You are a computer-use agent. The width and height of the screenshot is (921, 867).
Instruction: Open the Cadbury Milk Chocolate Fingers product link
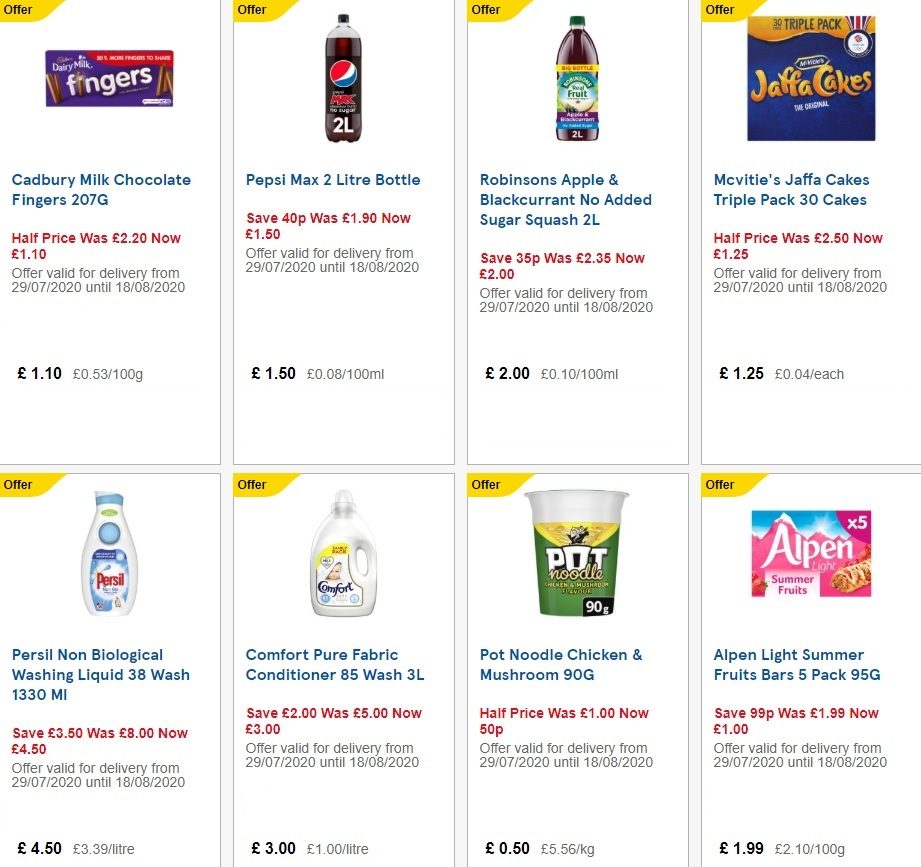pos(101,189)
